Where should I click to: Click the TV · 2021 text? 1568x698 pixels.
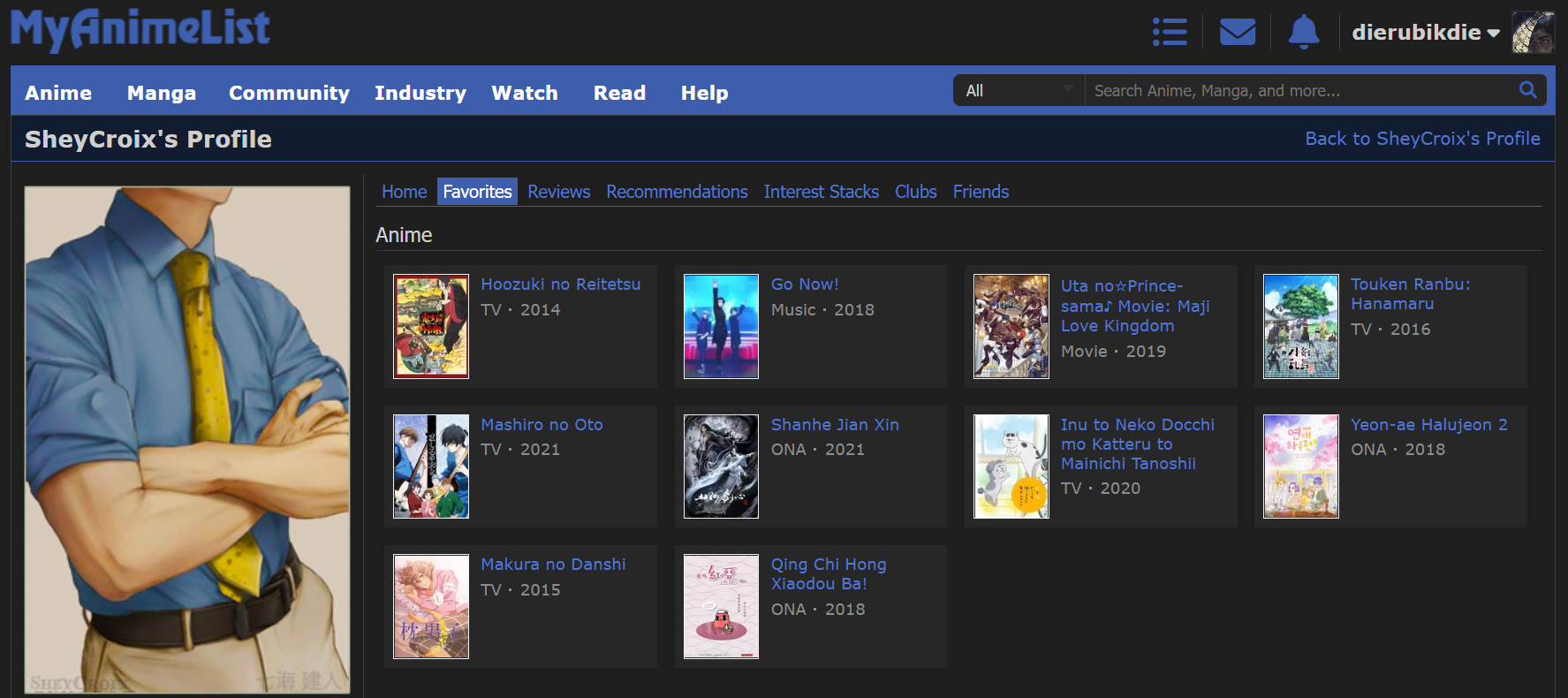tap(520, 450)
